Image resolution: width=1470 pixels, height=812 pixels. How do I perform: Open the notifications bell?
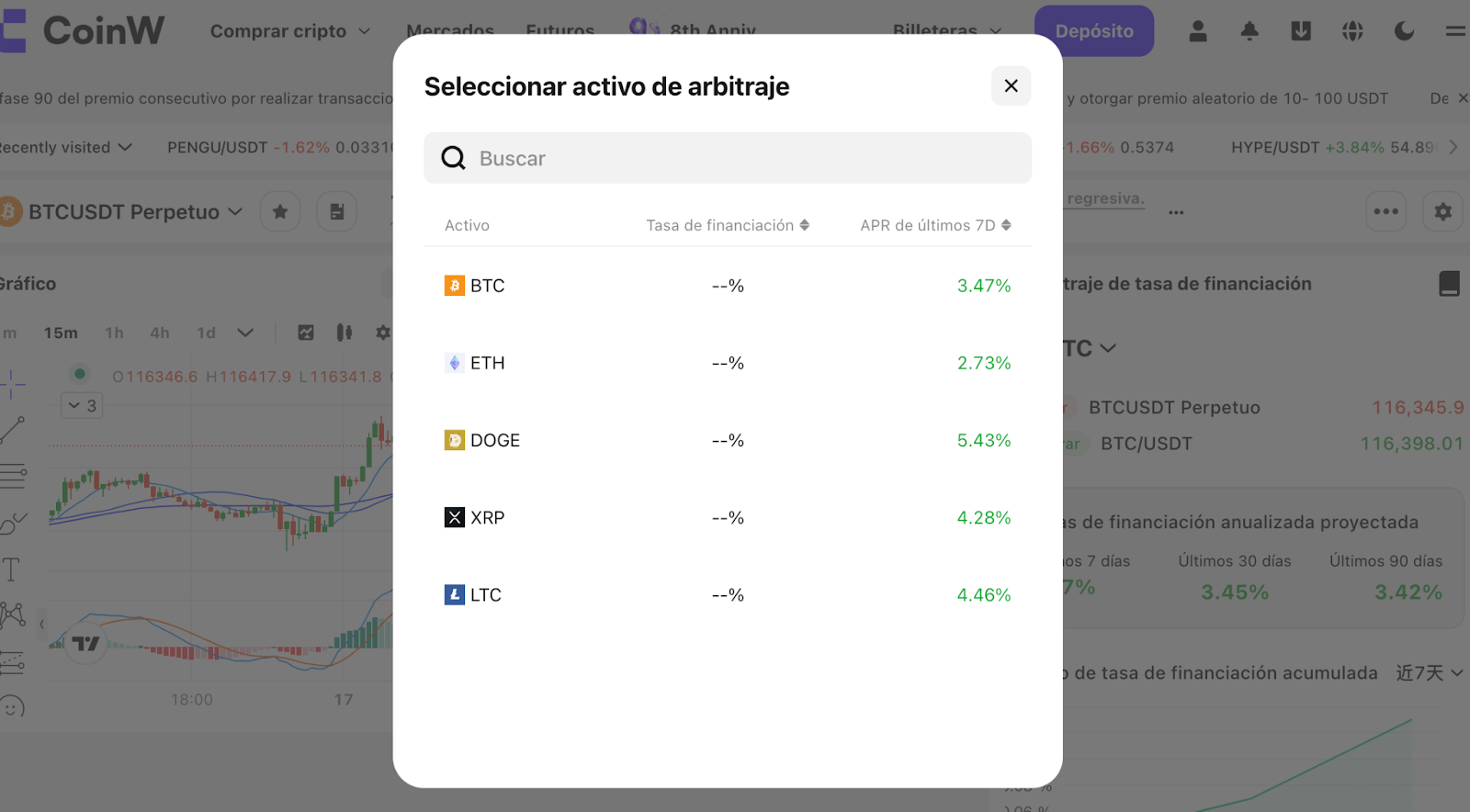[x=1249, y=31]
